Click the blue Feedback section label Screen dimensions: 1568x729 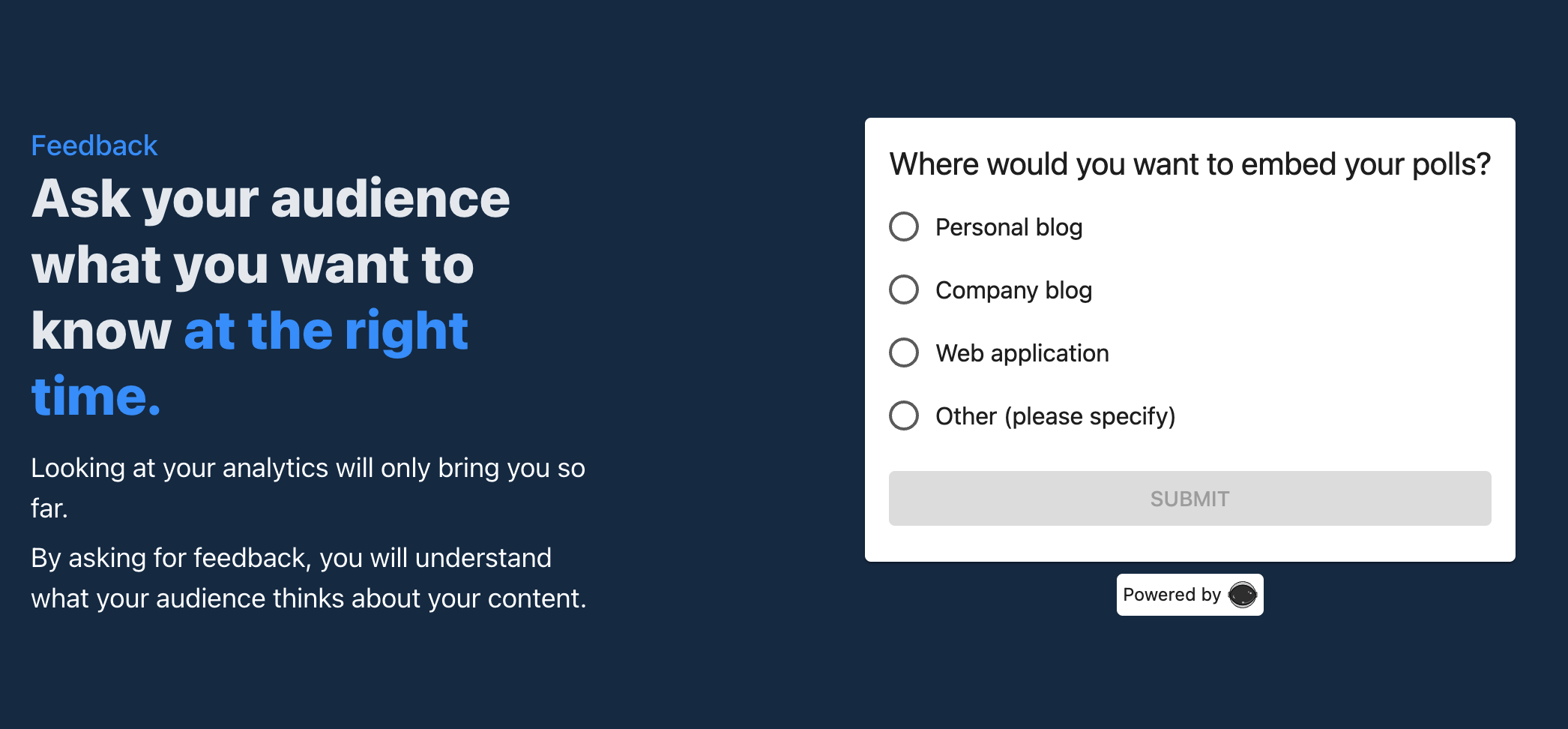coord(94,145)
